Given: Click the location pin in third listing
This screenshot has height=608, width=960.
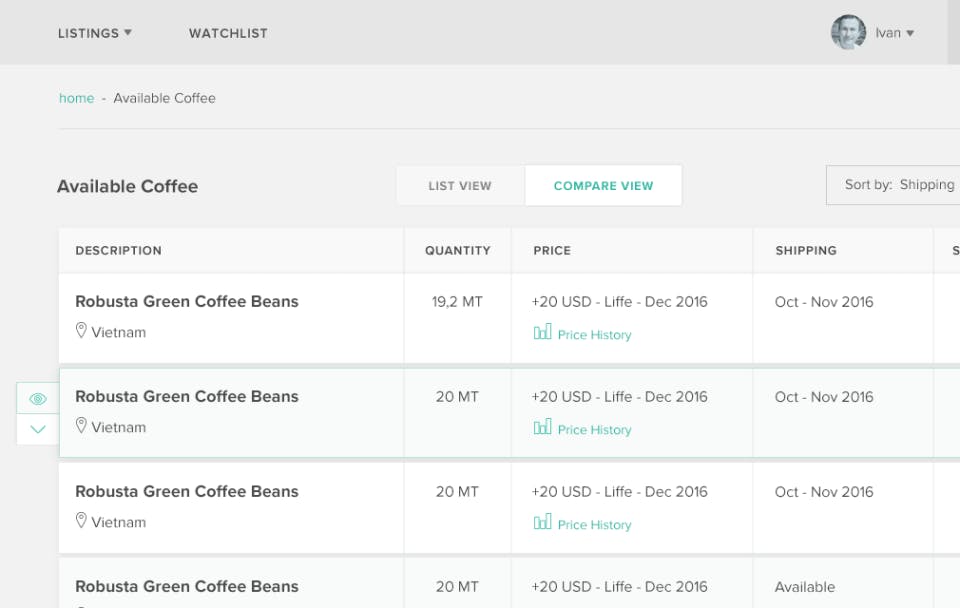Looking at the screenshot, I should pyautogui.click(x=82, y=521).
